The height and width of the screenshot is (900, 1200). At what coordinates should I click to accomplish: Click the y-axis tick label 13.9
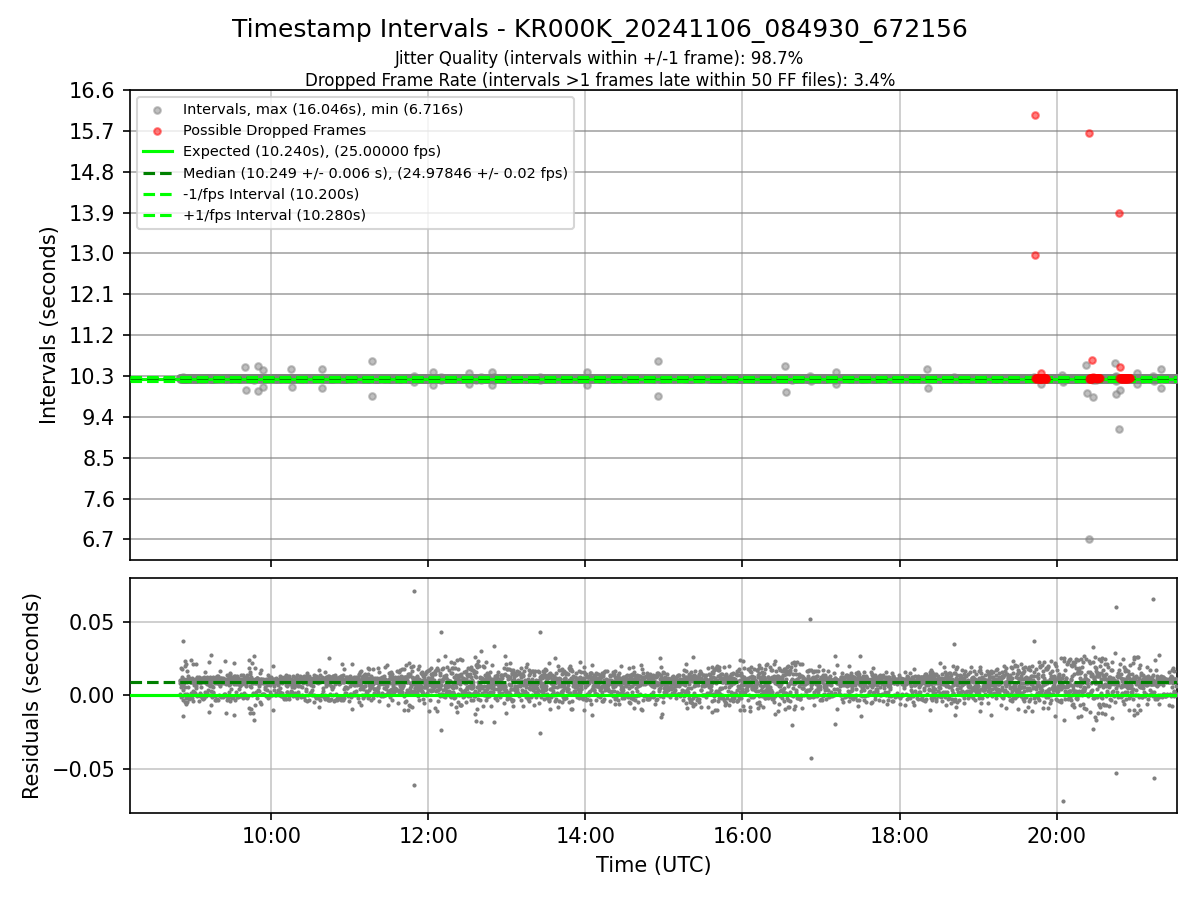click(94, 214)
